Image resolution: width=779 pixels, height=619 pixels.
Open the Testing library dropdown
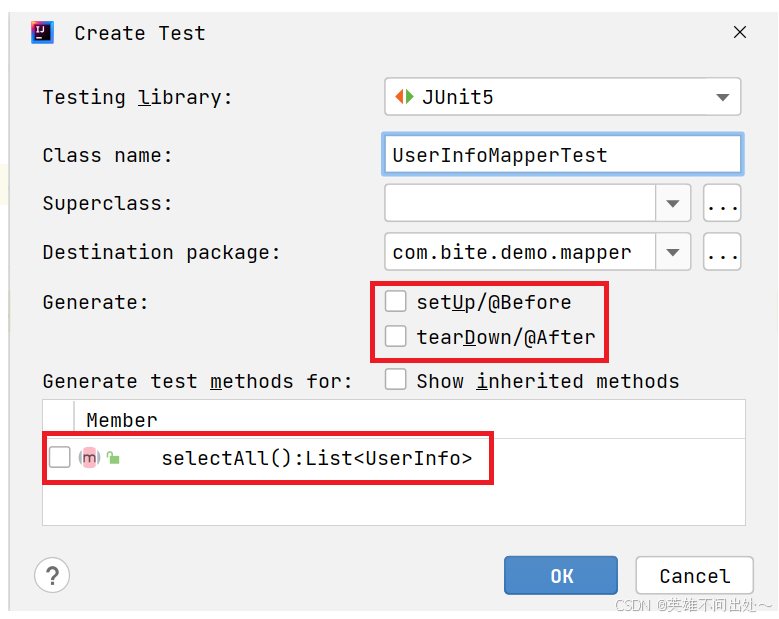(722, 98)
